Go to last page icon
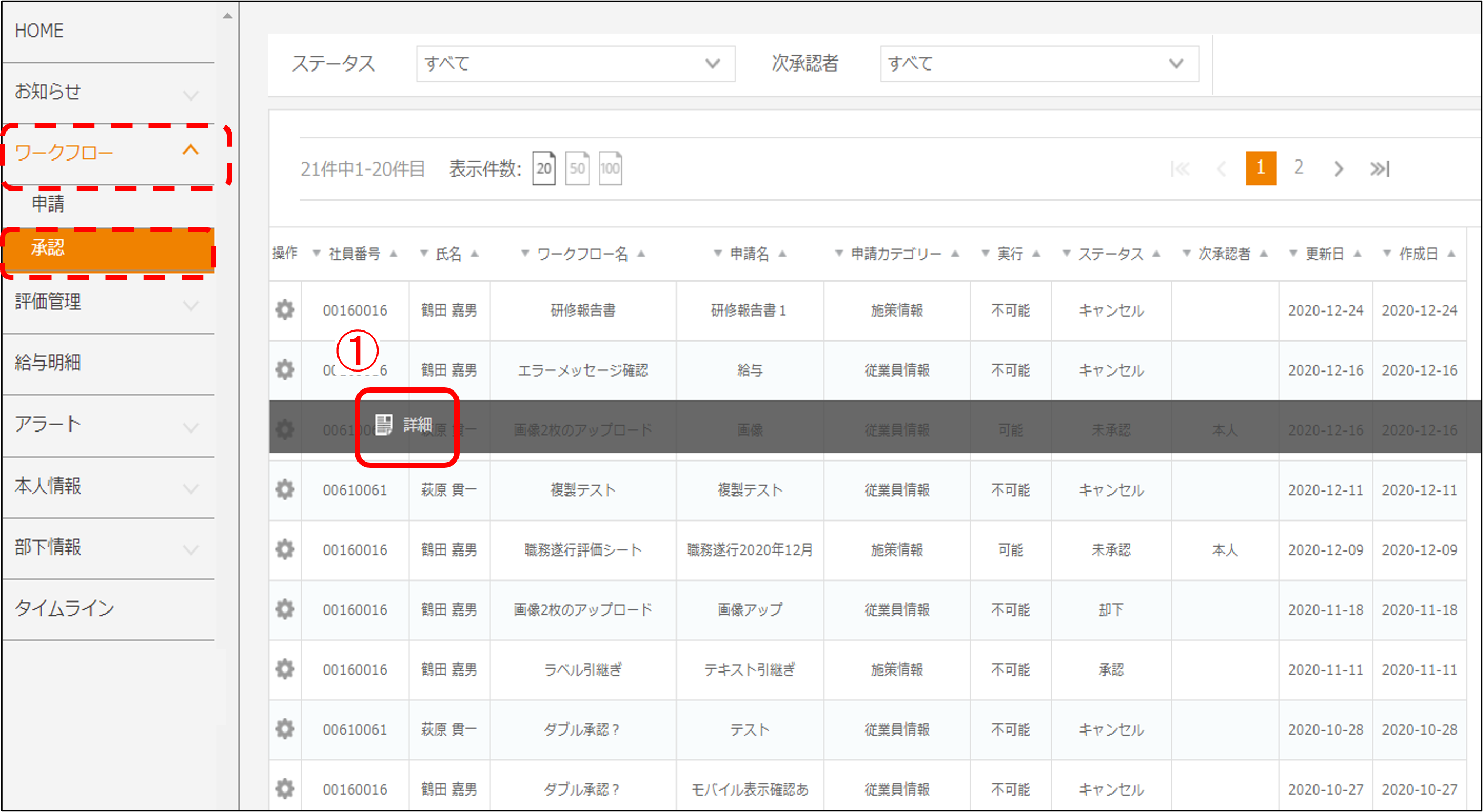This screenshot has height=812, width=1483. click(1379, 168)
